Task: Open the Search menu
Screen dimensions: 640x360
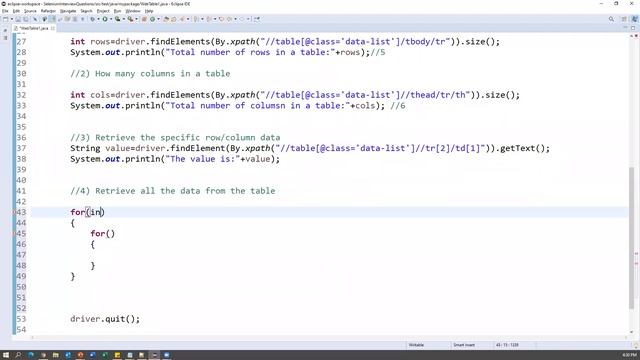Action: [86, 11]
